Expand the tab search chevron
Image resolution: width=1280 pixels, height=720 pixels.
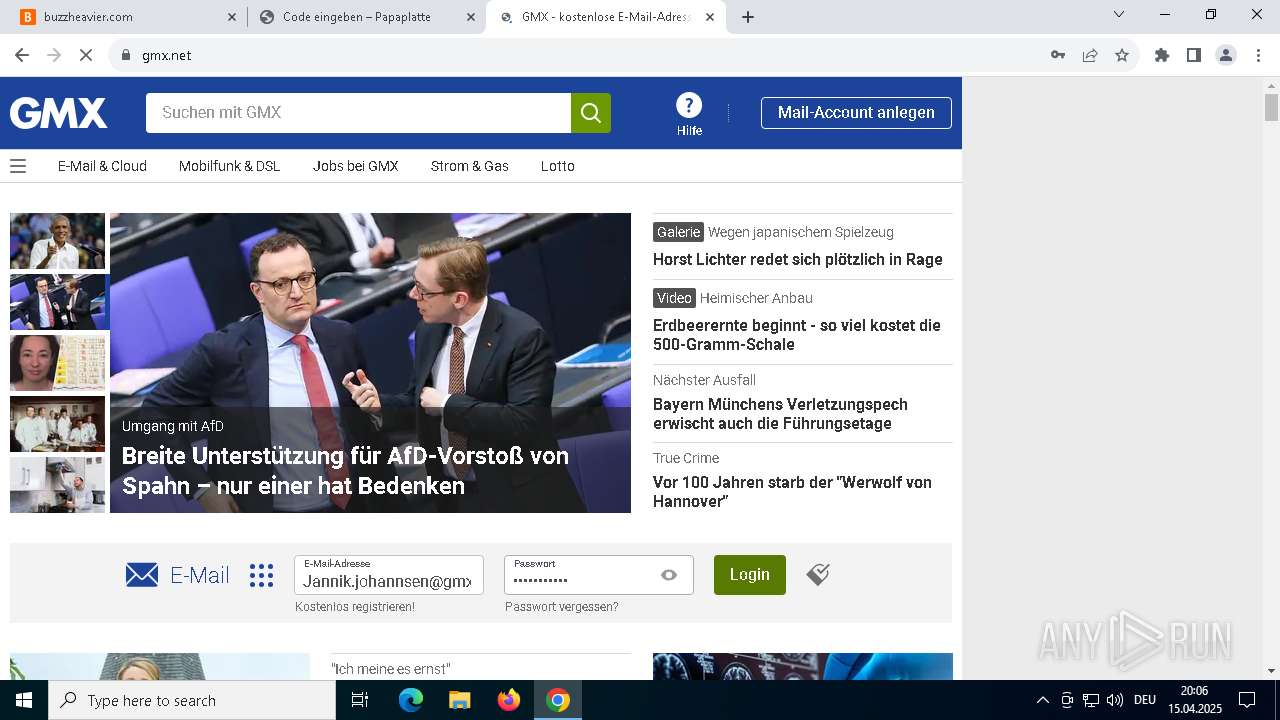pyautogui.click(x=1119, y=14)
